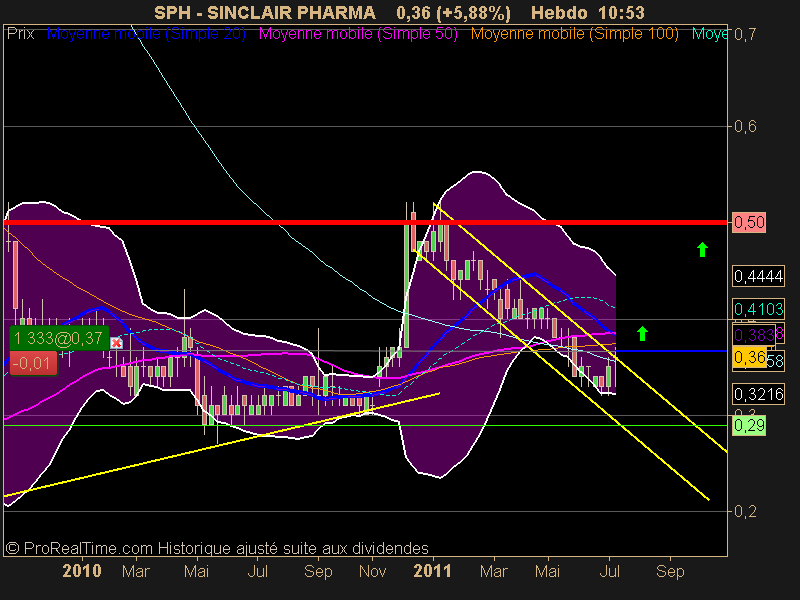Open Moyenne mobile (Simple 20) legend settings
Viewport: 800px width, 600px height.
(x=146, y=34)
